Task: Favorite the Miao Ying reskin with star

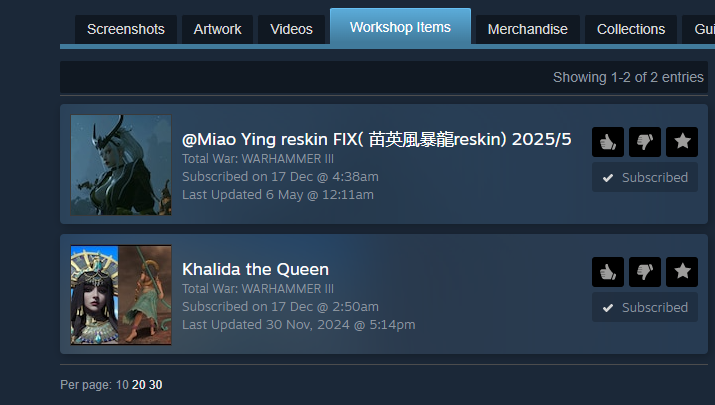Action: tap(682, 142)
